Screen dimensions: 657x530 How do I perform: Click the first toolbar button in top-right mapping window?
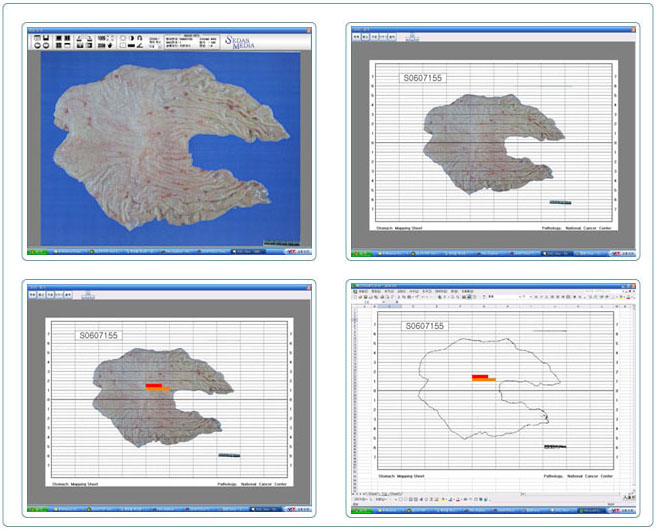(x=356, y=37)
